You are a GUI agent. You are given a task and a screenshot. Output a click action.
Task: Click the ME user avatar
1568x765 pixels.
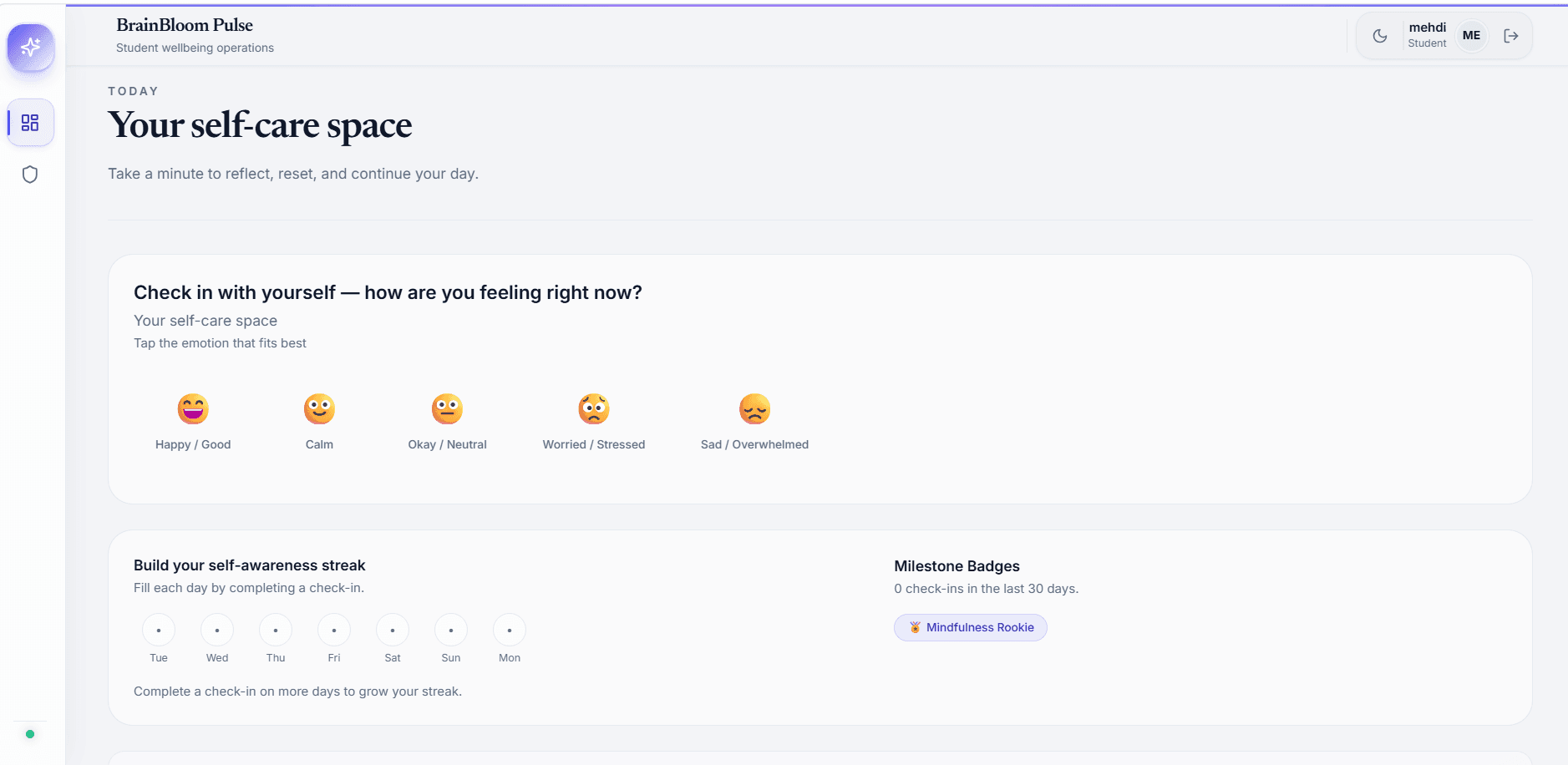click(1471, 36)
